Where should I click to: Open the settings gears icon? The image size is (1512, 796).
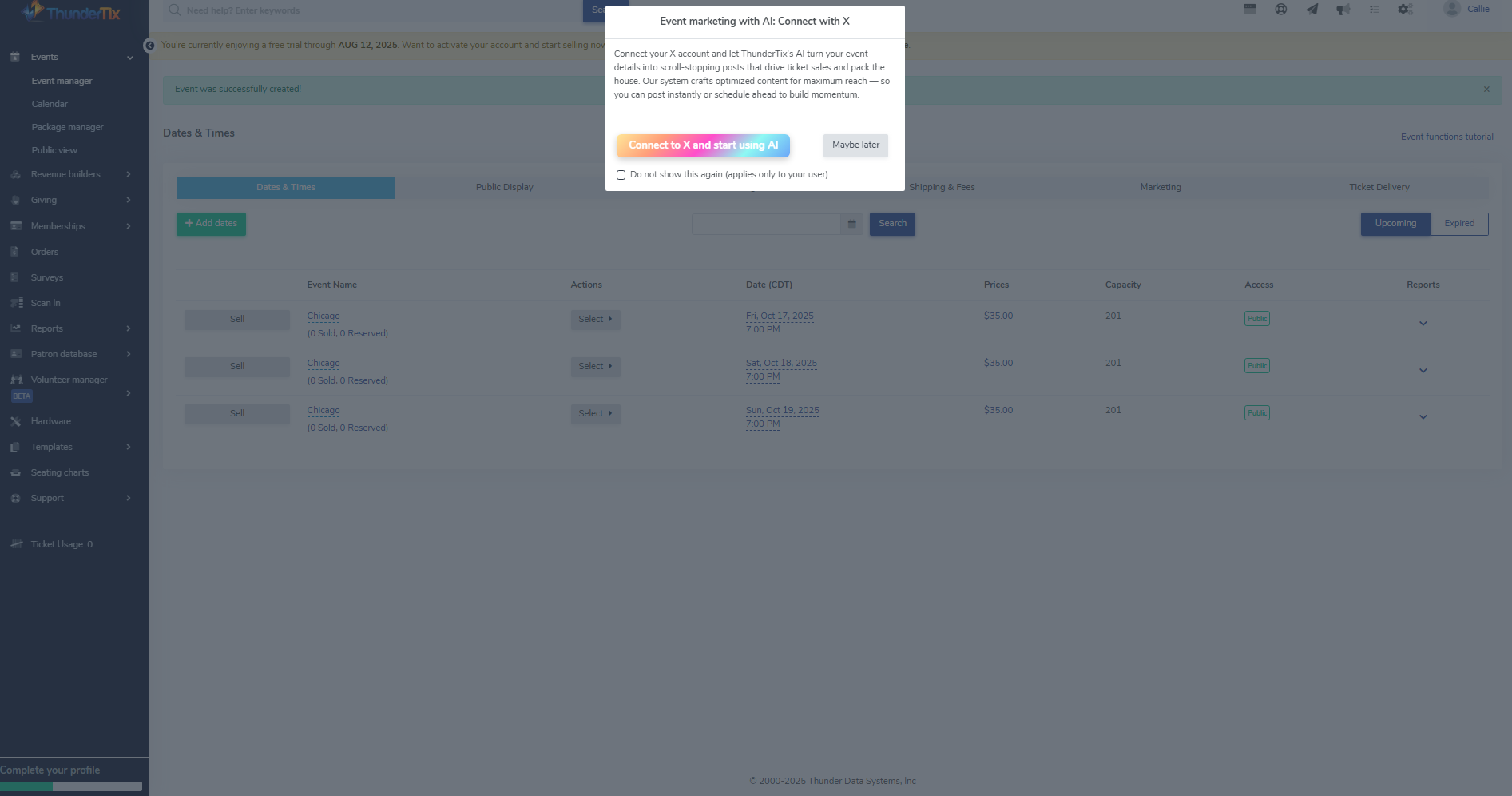pos(1406,9)
